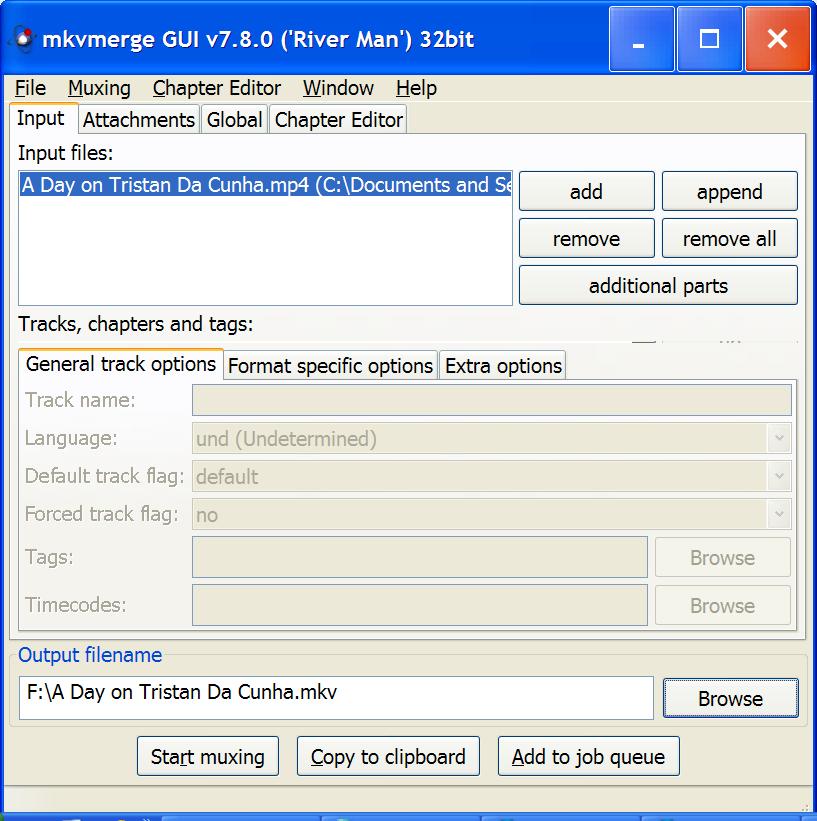The height and width of the screenshot is (821, 817).
Task: Click Add to job queue button
Action: [589, 756]
